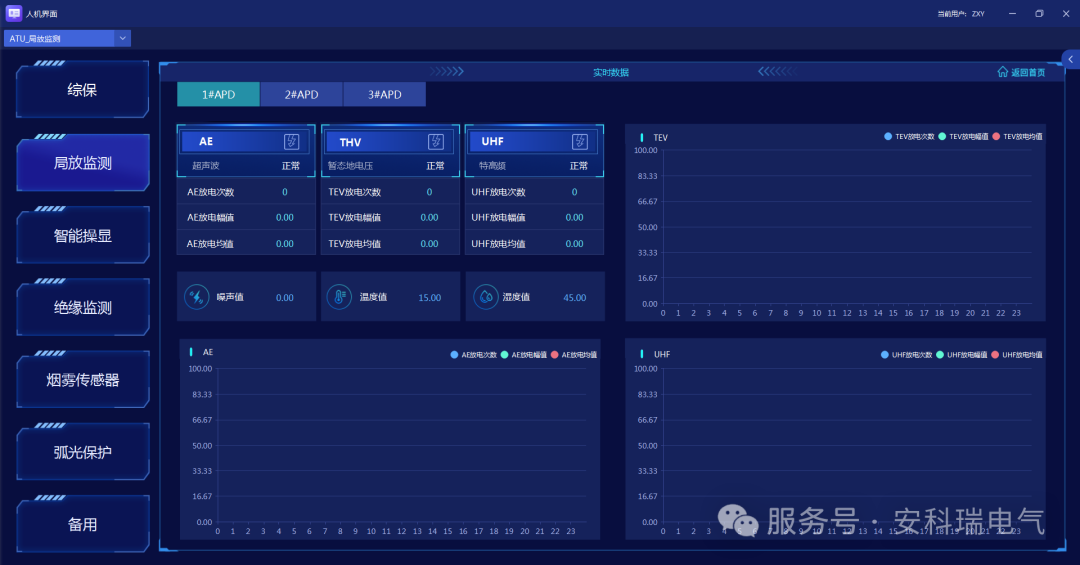This screenshot has height=565, width=1080.
Task: Click the 实时数据 header title
Action: pyautogui.click(x=611, y=72)
